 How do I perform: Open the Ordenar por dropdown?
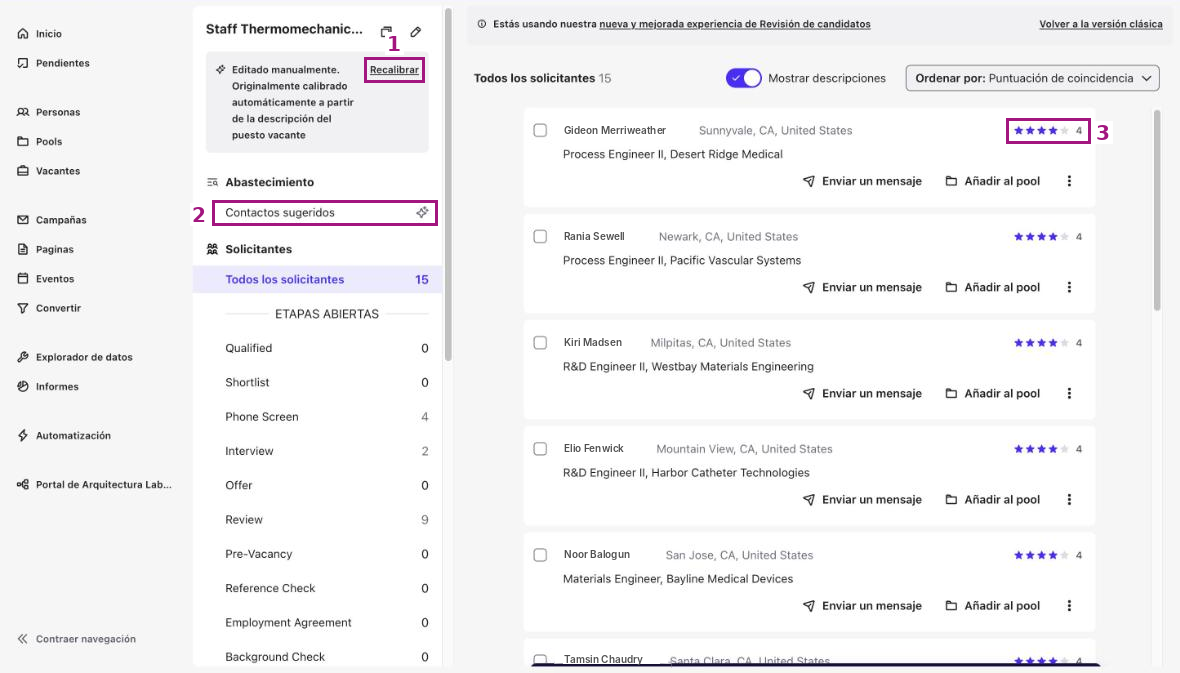tap(1032, 78)
